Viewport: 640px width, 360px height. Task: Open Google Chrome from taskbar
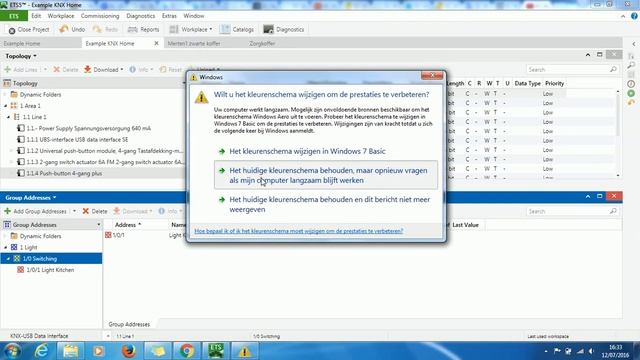[187, 351]
